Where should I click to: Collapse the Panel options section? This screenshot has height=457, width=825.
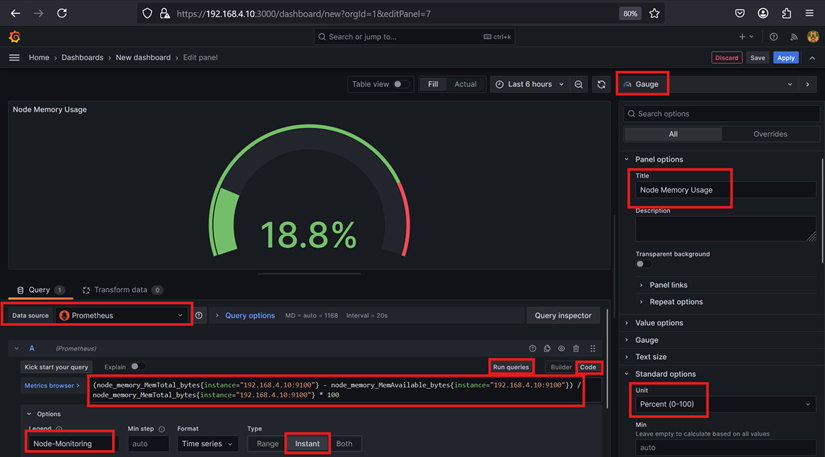click(659, 159)
